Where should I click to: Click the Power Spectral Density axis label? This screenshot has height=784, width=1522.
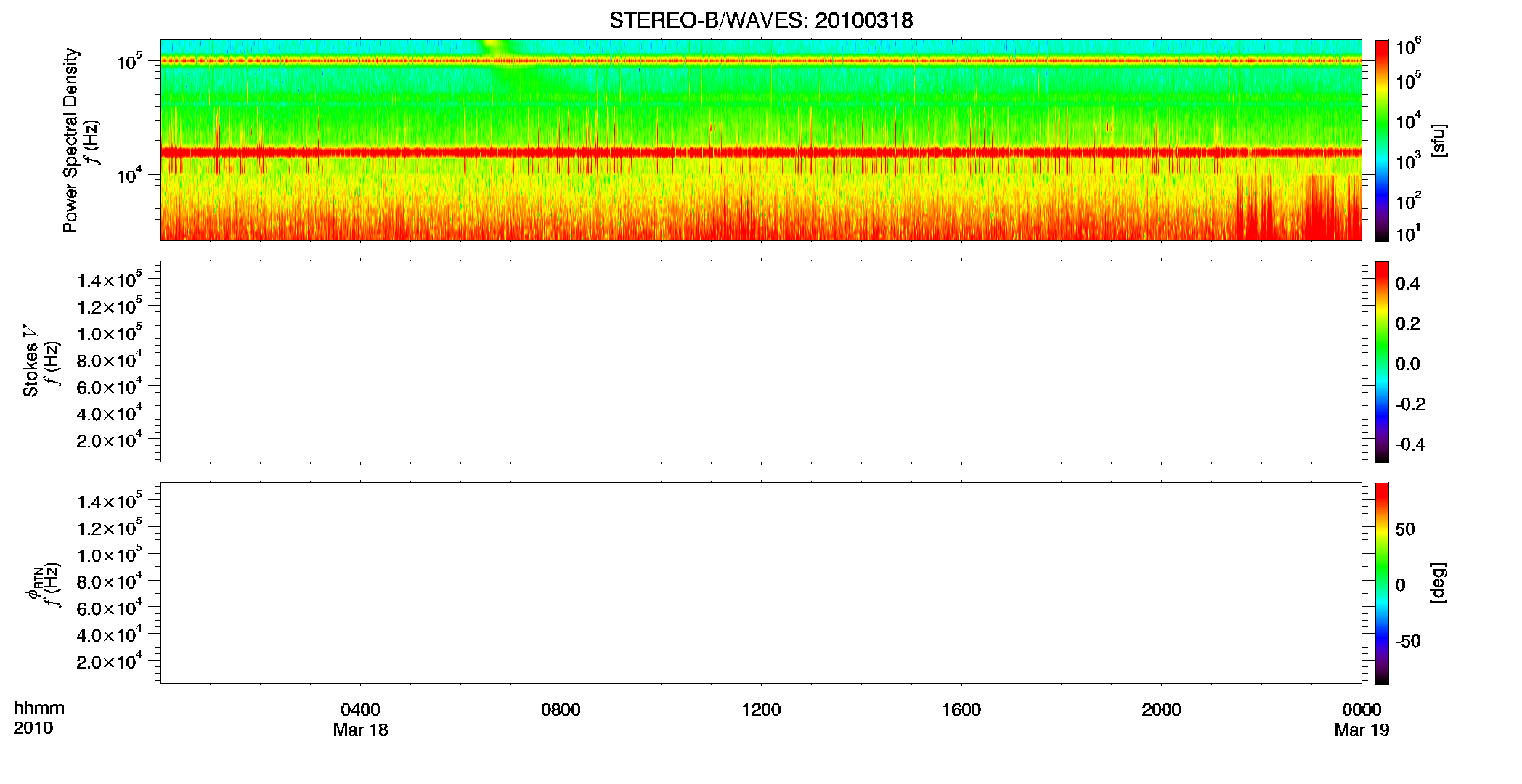[70, 140]
